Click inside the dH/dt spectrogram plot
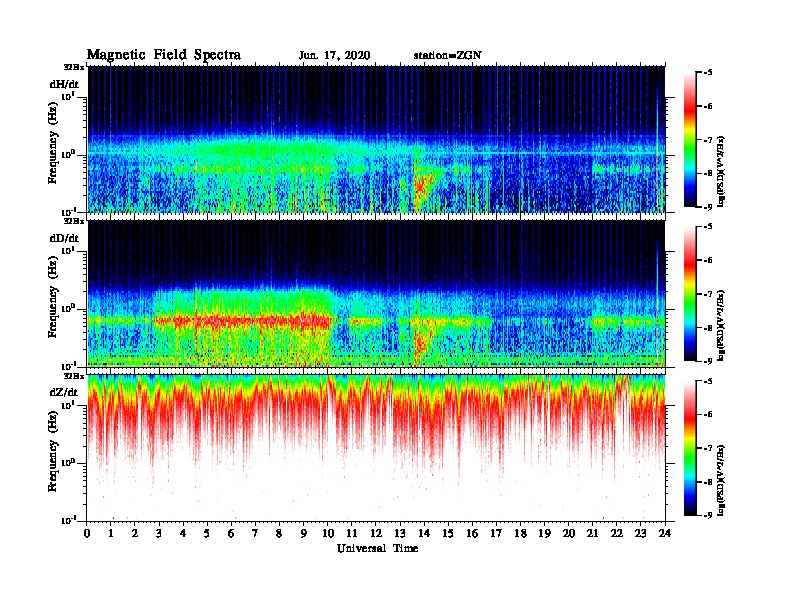Screen dimensions: 792x612 coord(376,139)
